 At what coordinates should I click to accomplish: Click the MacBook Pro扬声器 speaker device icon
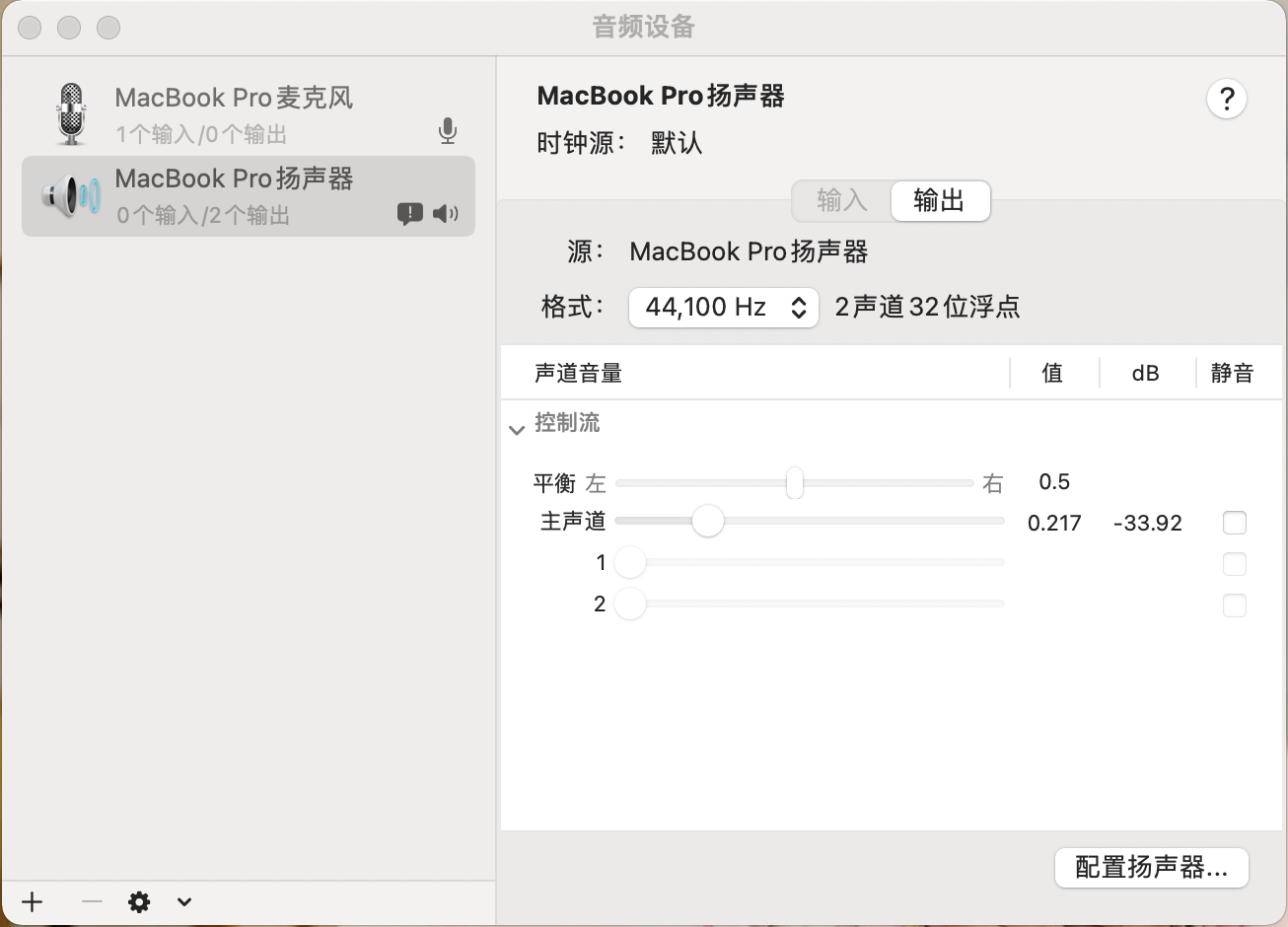tap(71, 196)
